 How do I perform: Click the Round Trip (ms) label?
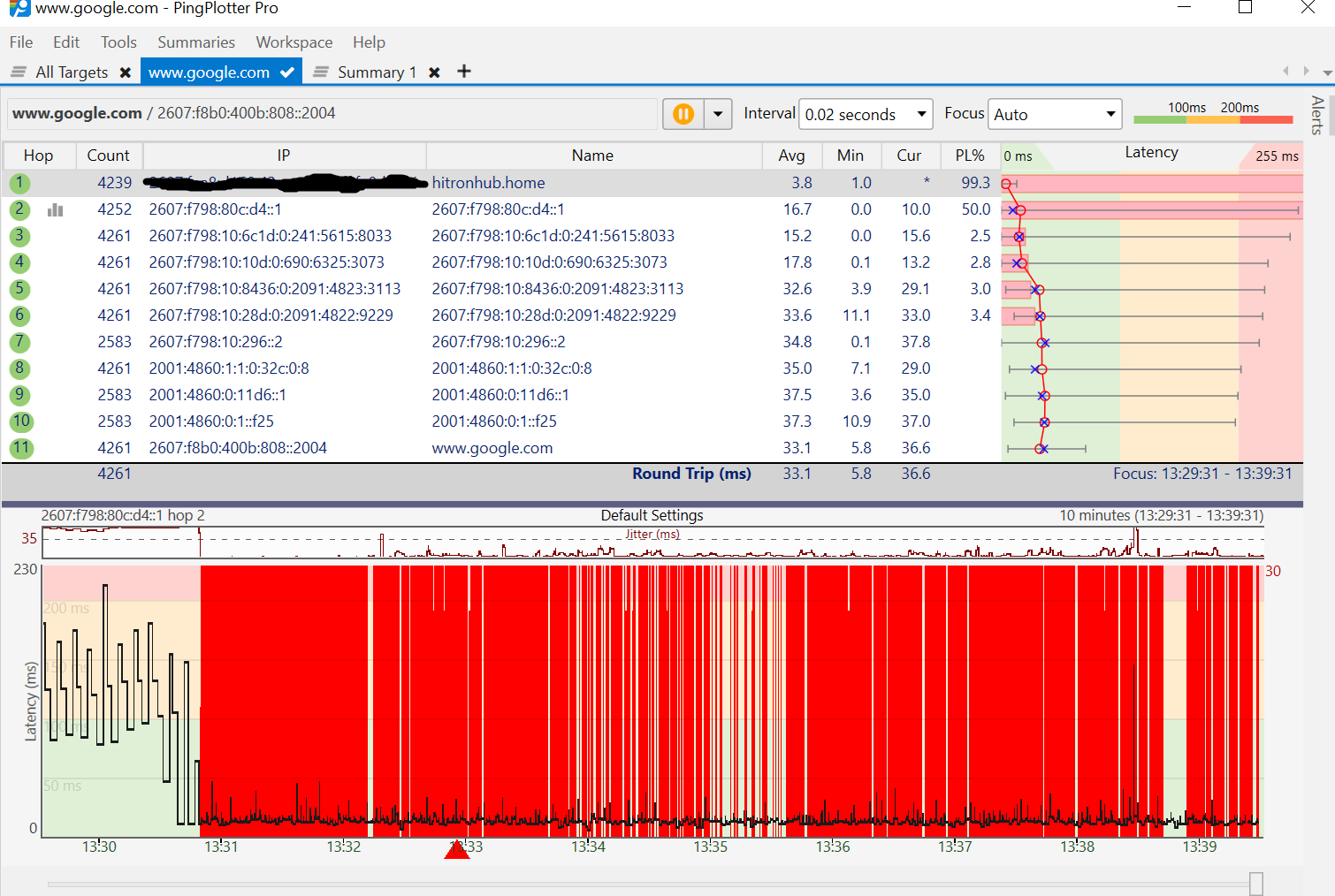click(x=691, y=474)
